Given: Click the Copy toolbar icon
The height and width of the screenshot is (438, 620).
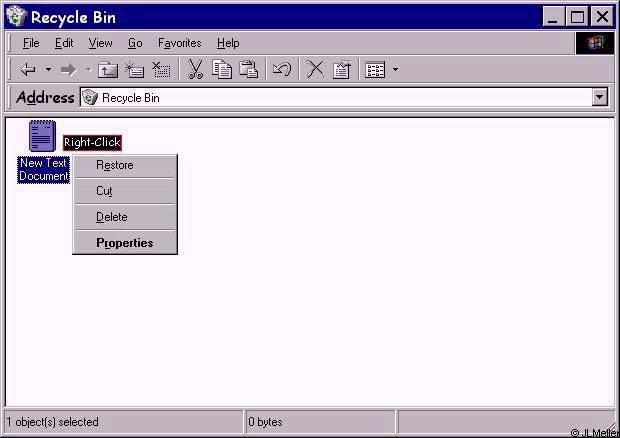Looking at the screenshot, I should click(222, 70).
